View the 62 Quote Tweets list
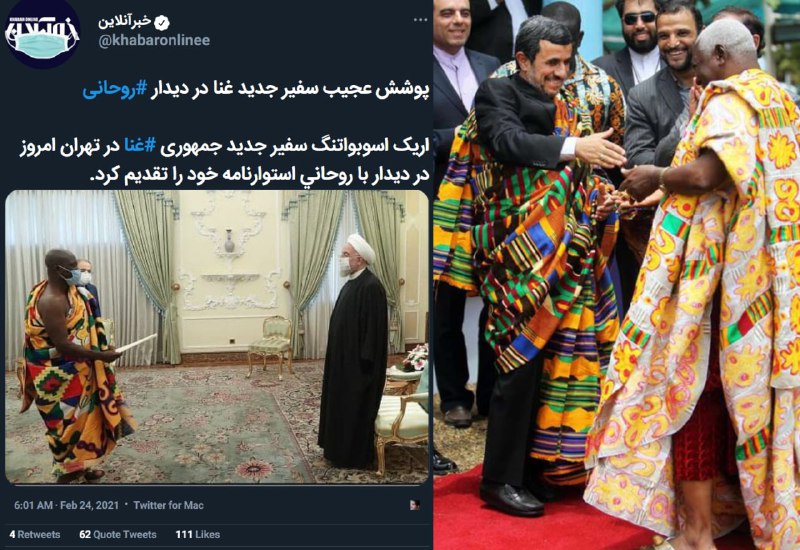 click(118, 535)
